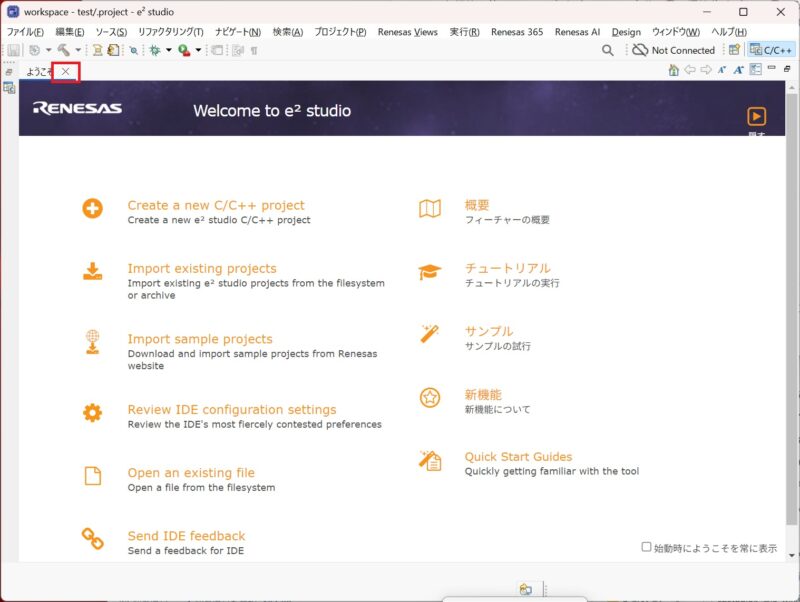This screenshot has width=800, height=602.
Task: Click the Not Connected cloud icon
Action: [x=640, y=50]
